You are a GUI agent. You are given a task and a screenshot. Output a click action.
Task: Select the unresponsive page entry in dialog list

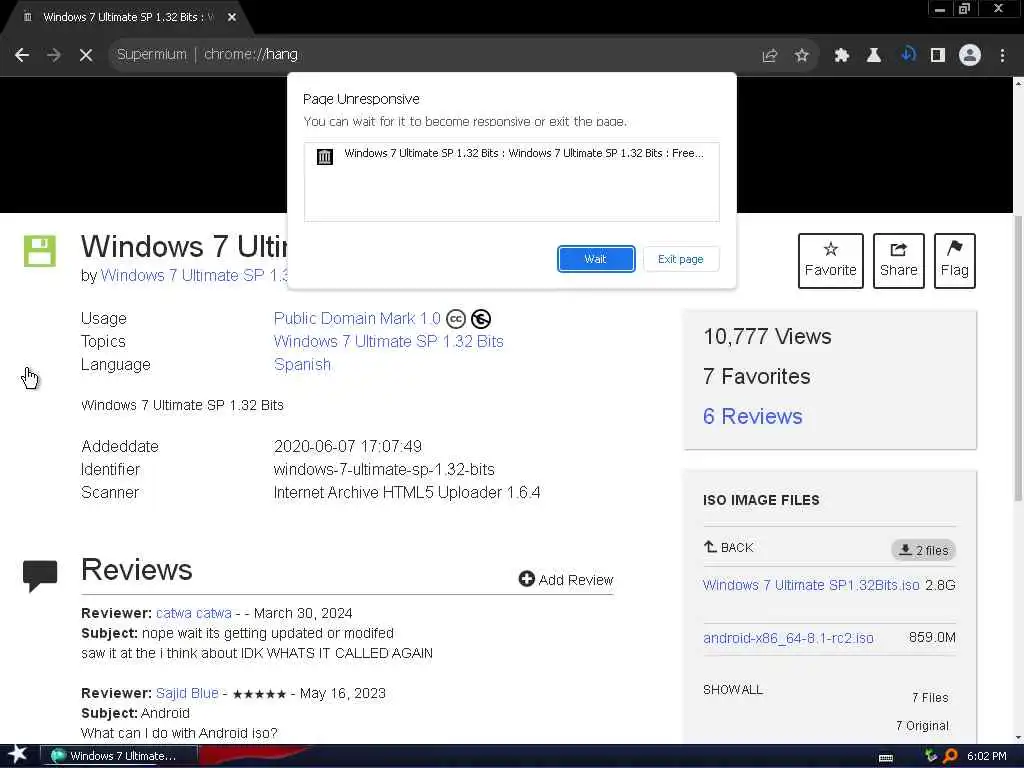[511, 154]
